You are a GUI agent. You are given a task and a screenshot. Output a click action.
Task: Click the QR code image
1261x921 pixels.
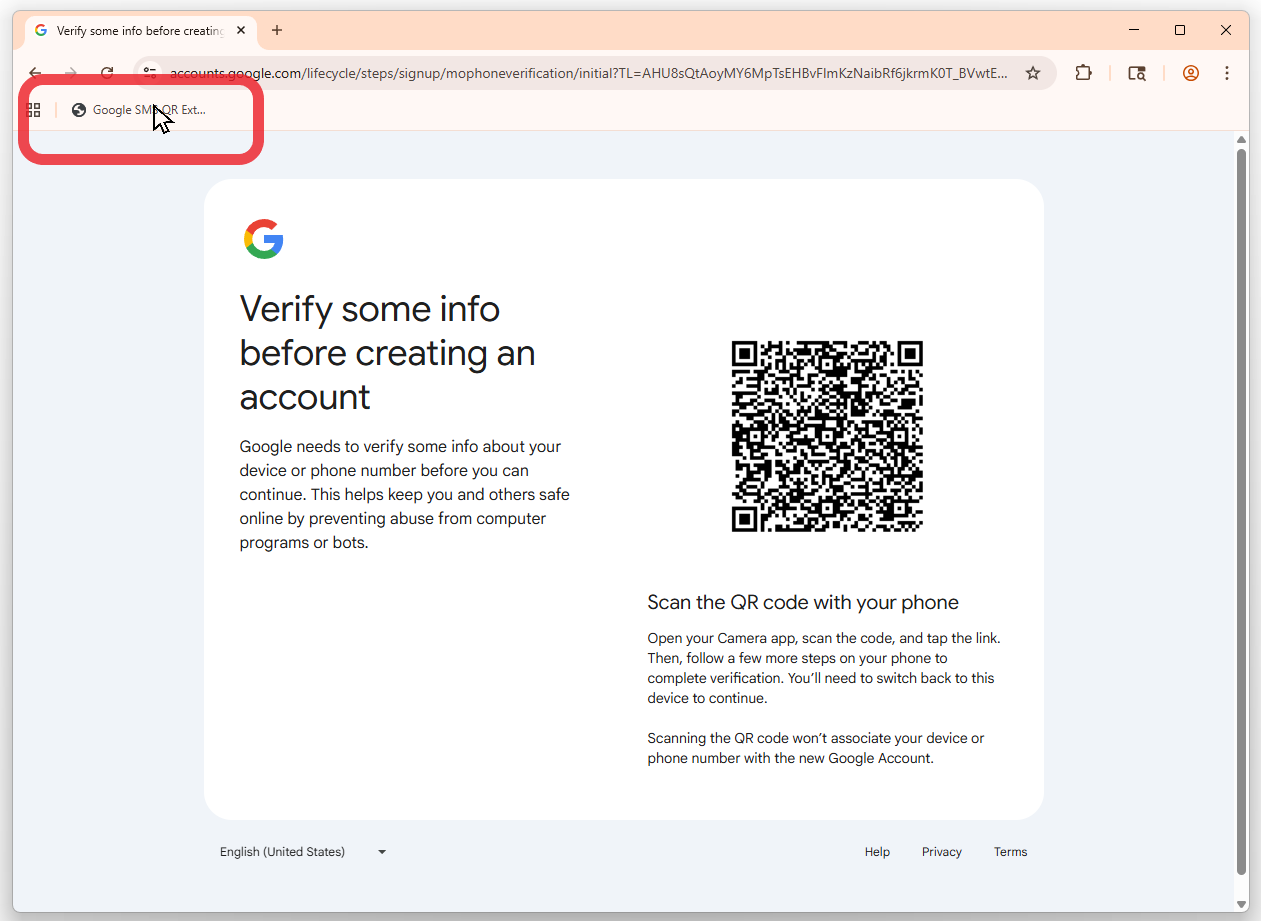coord(827,436)
